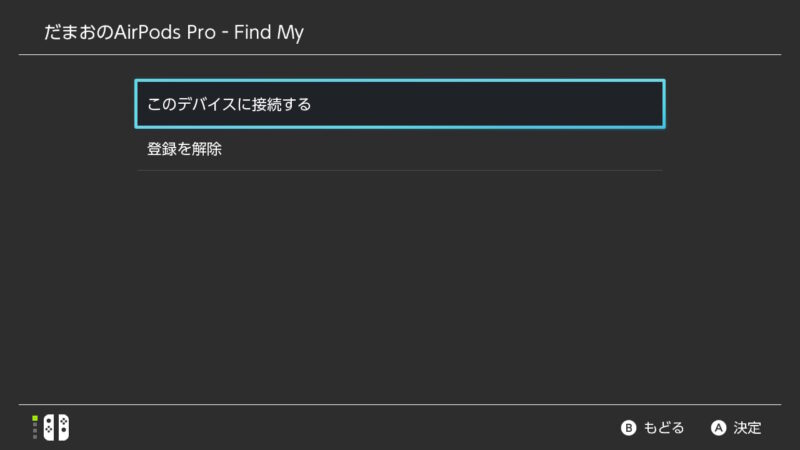
Task: Click the だまおのAirPods Pro title text
Action: 130,32
